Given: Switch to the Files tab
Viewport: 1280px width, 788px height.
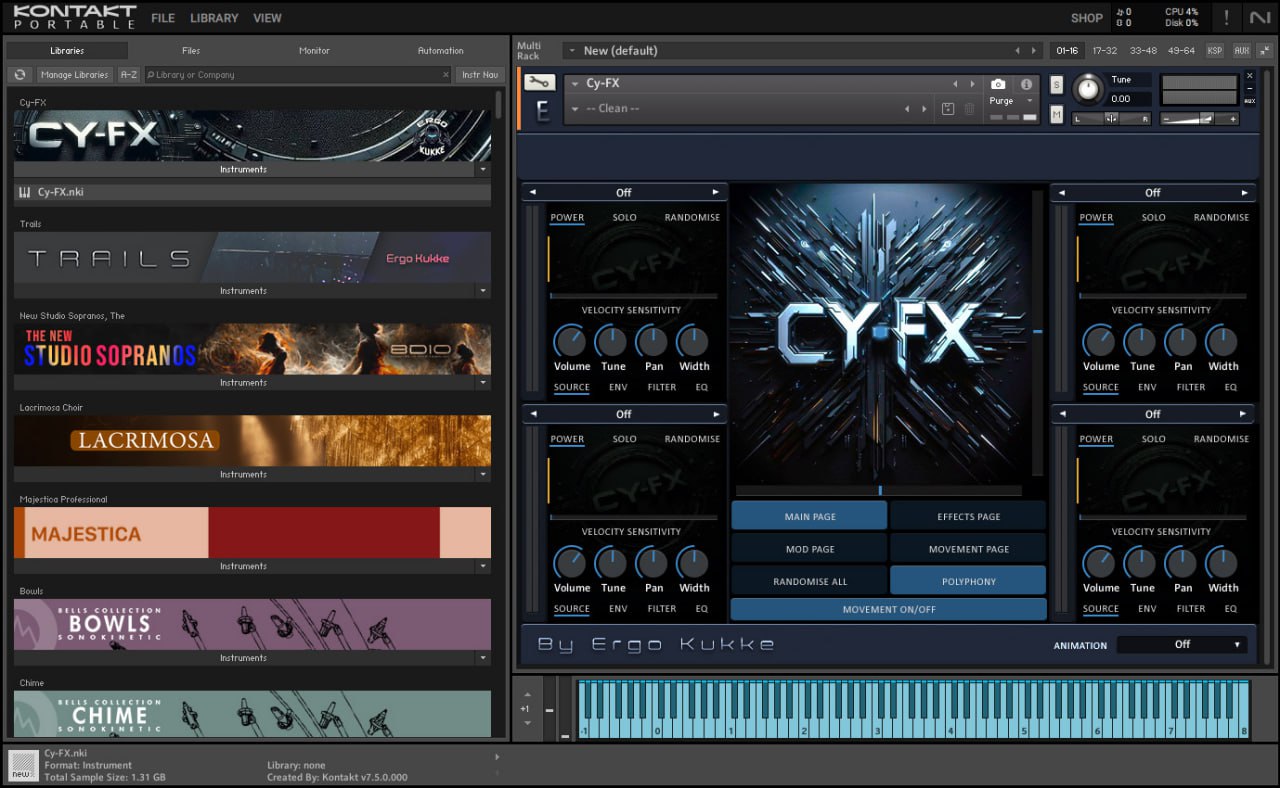Looking at the screenshot, I should click(191, 50).
